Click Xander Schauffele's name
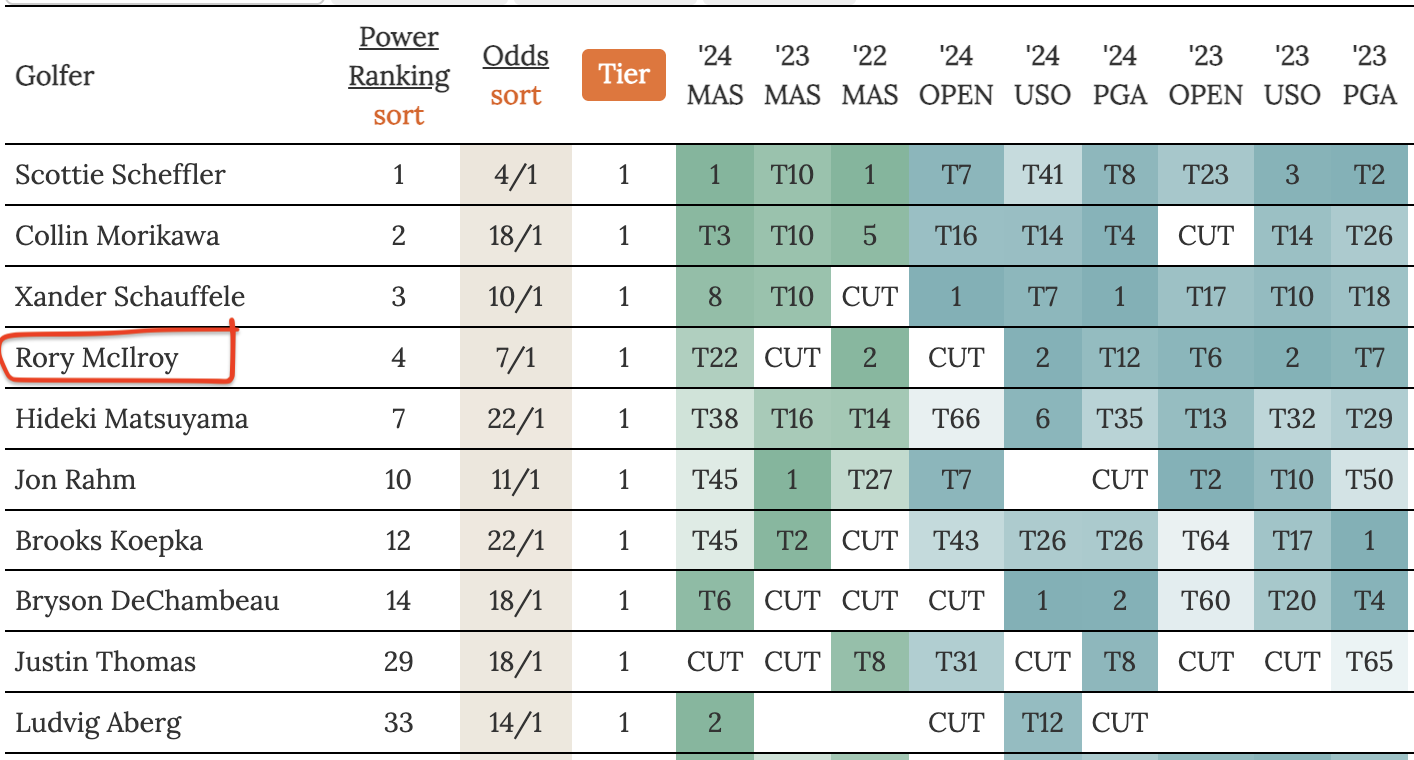The width and height of the screenshot is (1414, 760). pos(130,297)
